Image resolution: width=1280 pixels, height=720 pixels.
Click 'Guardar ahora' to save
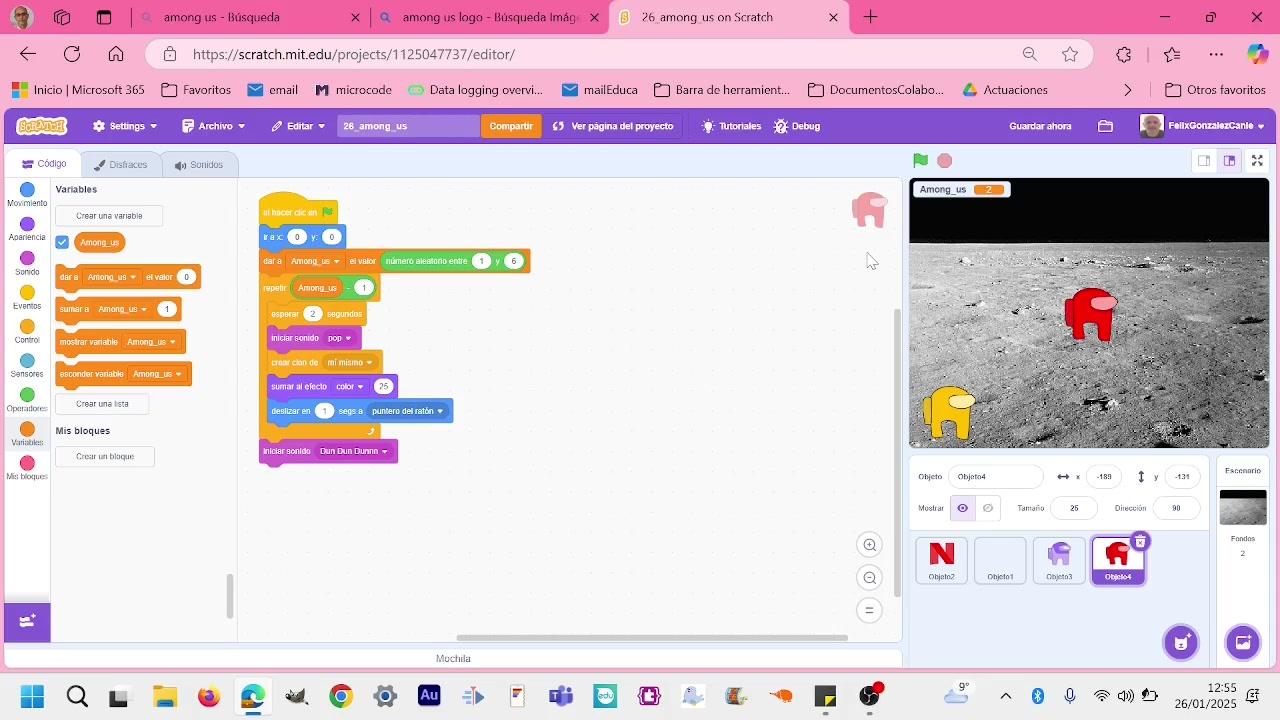[x=1040, y=126]
